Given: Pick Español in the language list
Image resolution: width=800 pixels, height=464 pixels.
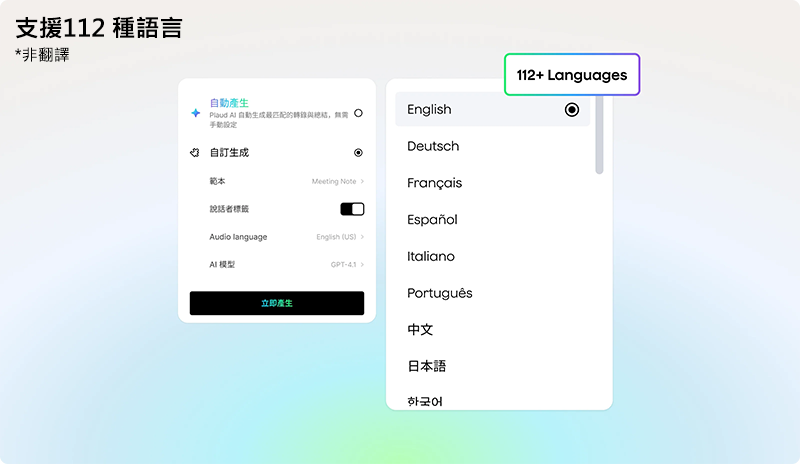Looking at the screenshot, I should [432, 220].
